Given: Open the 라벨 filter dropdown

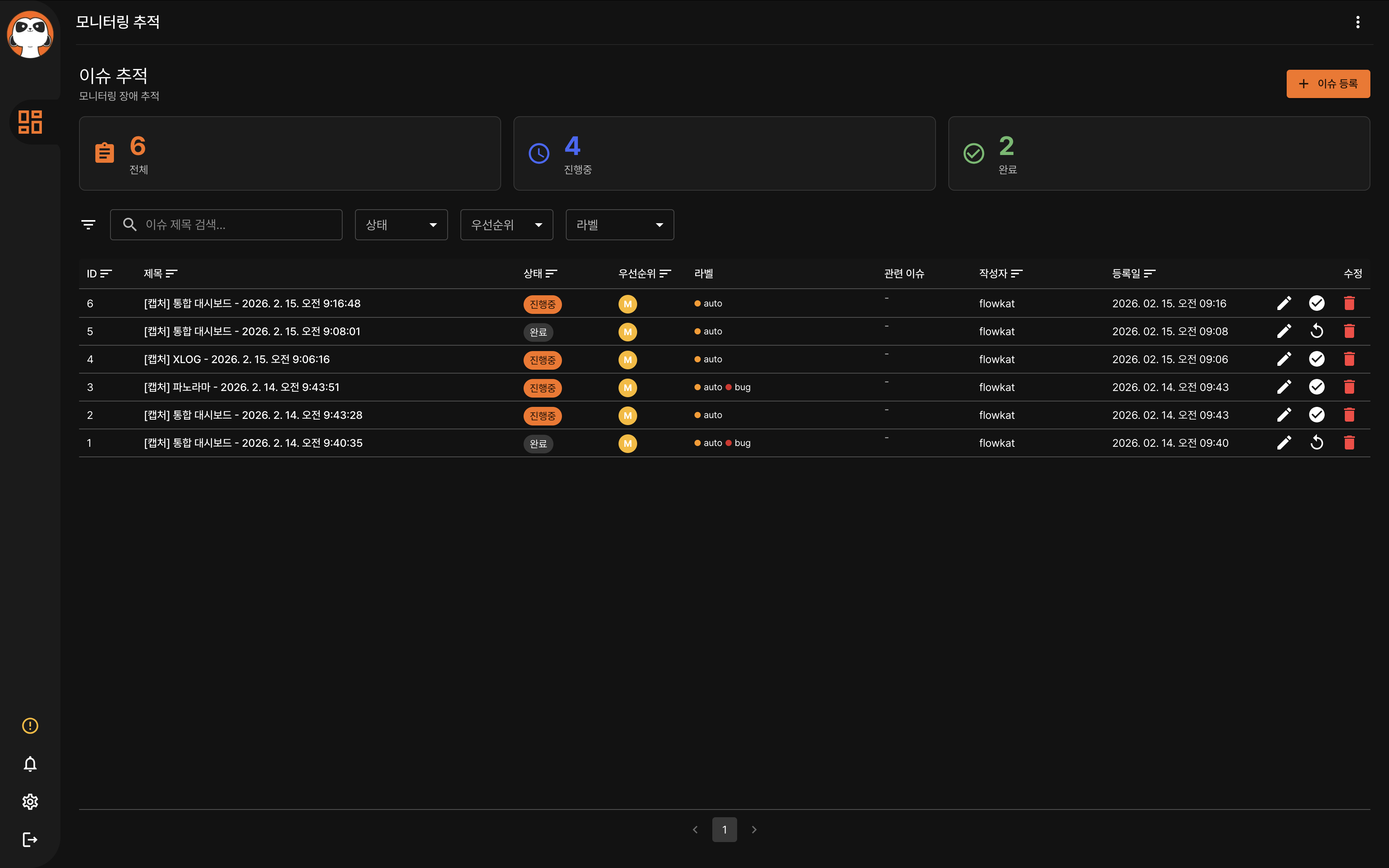Looking at the screenshot, I should click(x=619, y=225).
